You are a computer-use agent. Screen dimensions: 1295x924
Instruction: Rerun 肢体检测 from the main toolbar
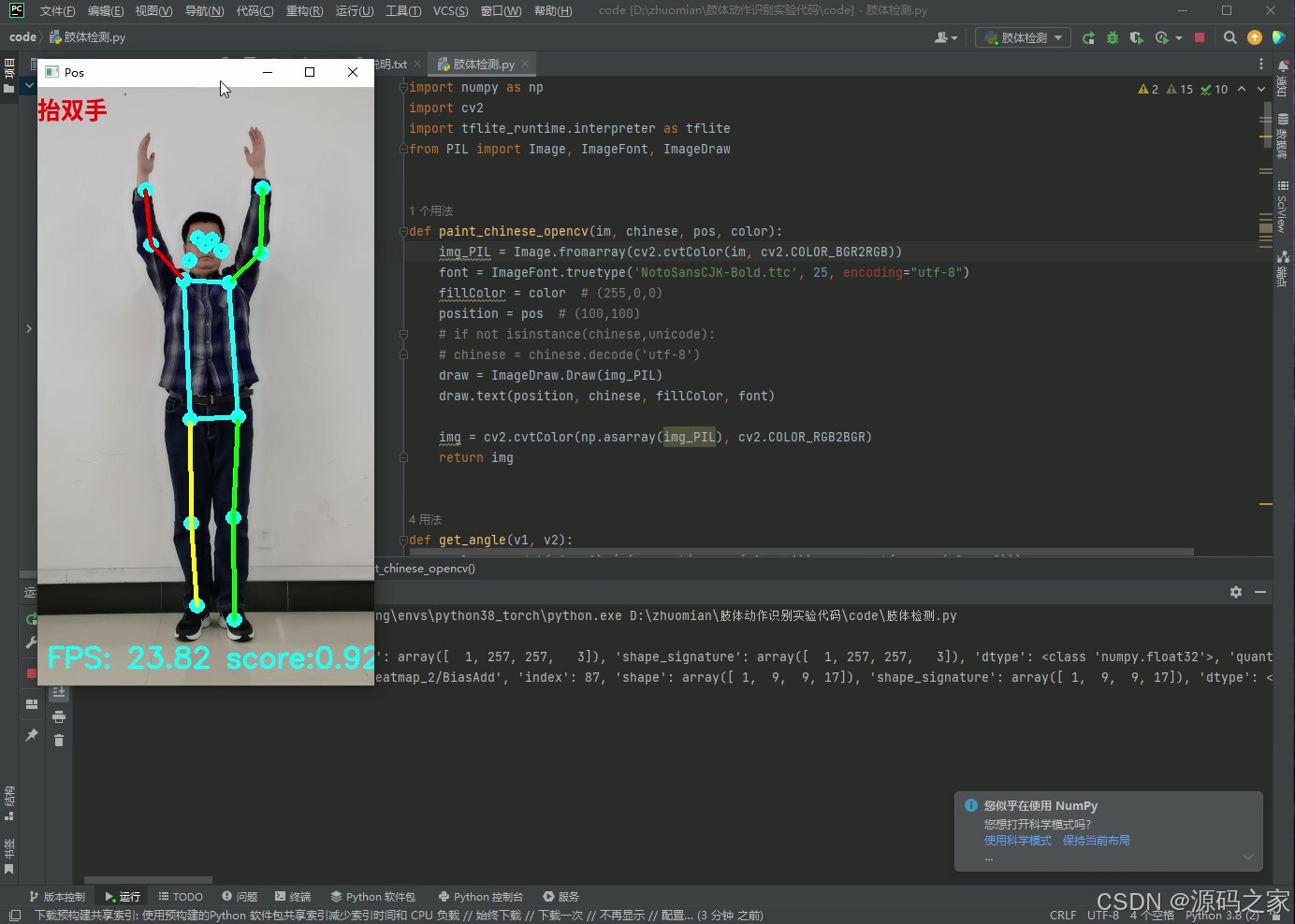1088,37
